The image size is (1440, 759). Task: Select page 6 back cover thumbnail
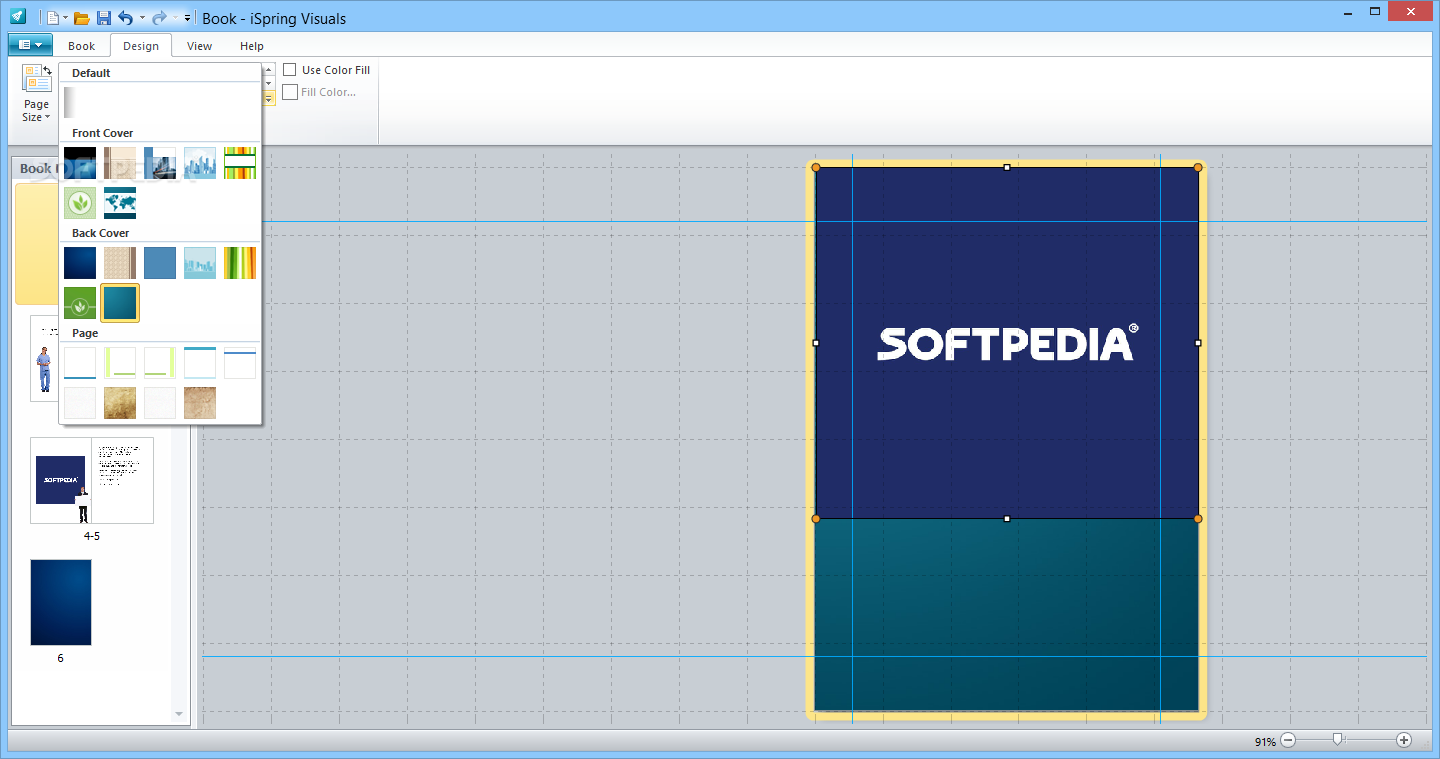click(61, 602)
